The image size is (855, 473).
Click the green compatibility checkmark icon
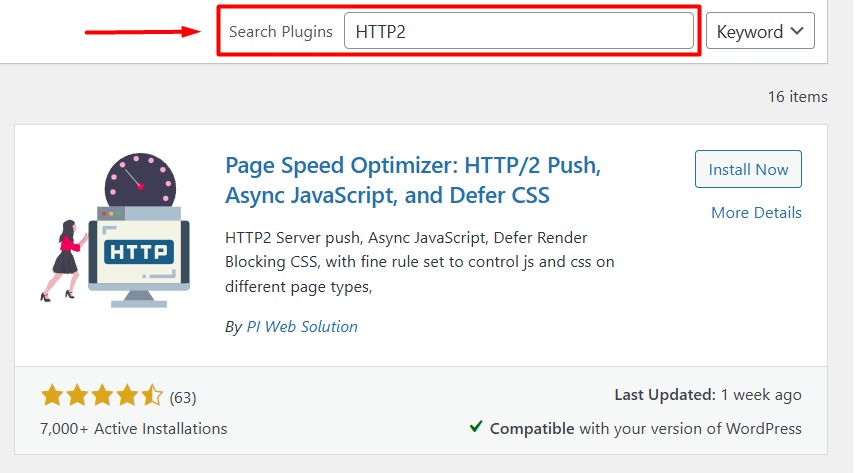476,427
